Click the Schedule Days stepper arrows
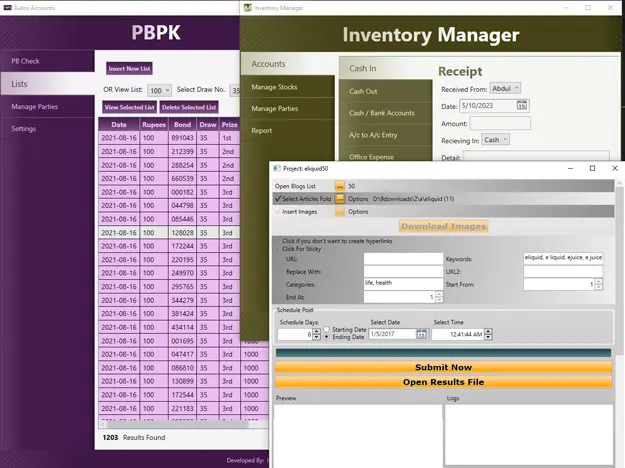The image size is (625, 468). [x=317, y=334]
